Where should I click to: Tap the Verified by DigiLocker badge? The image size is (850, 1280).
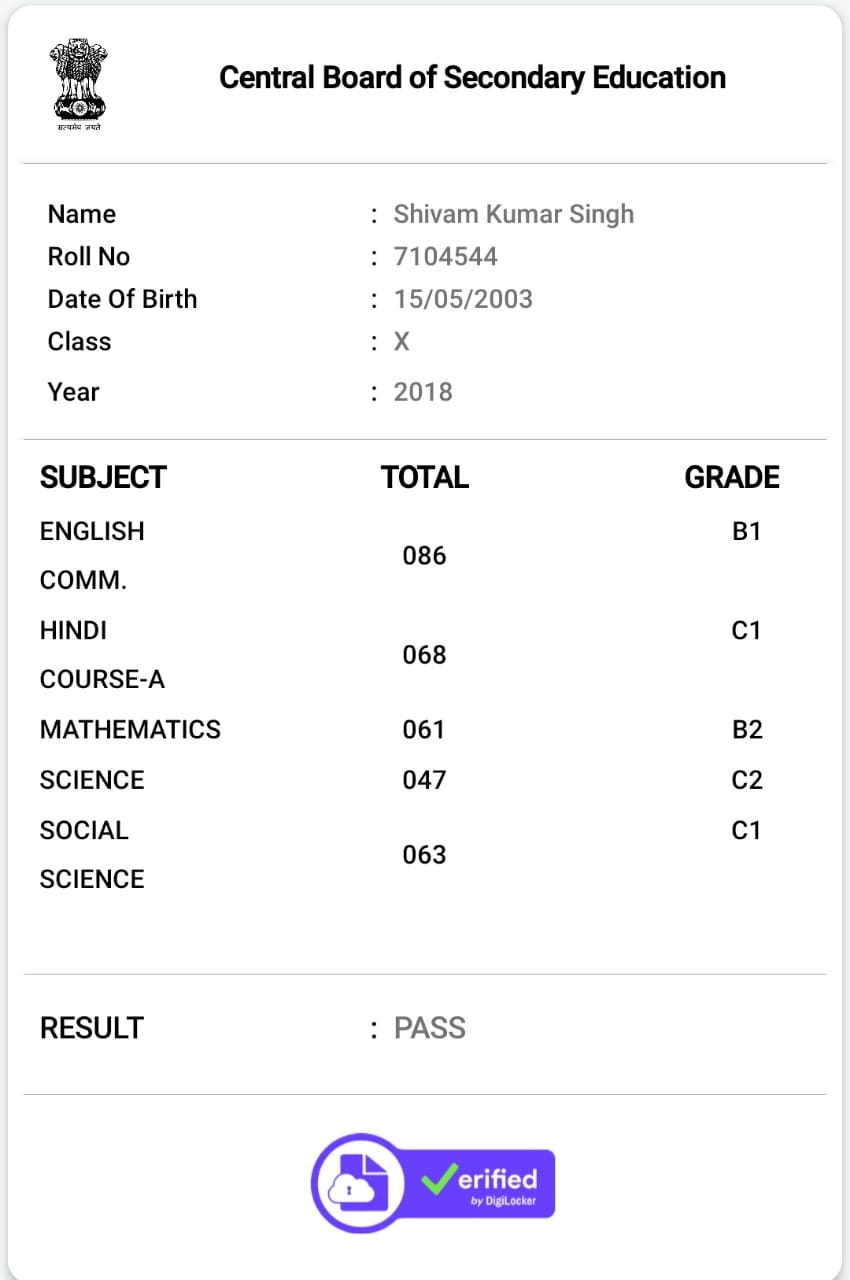(433, 1182)
